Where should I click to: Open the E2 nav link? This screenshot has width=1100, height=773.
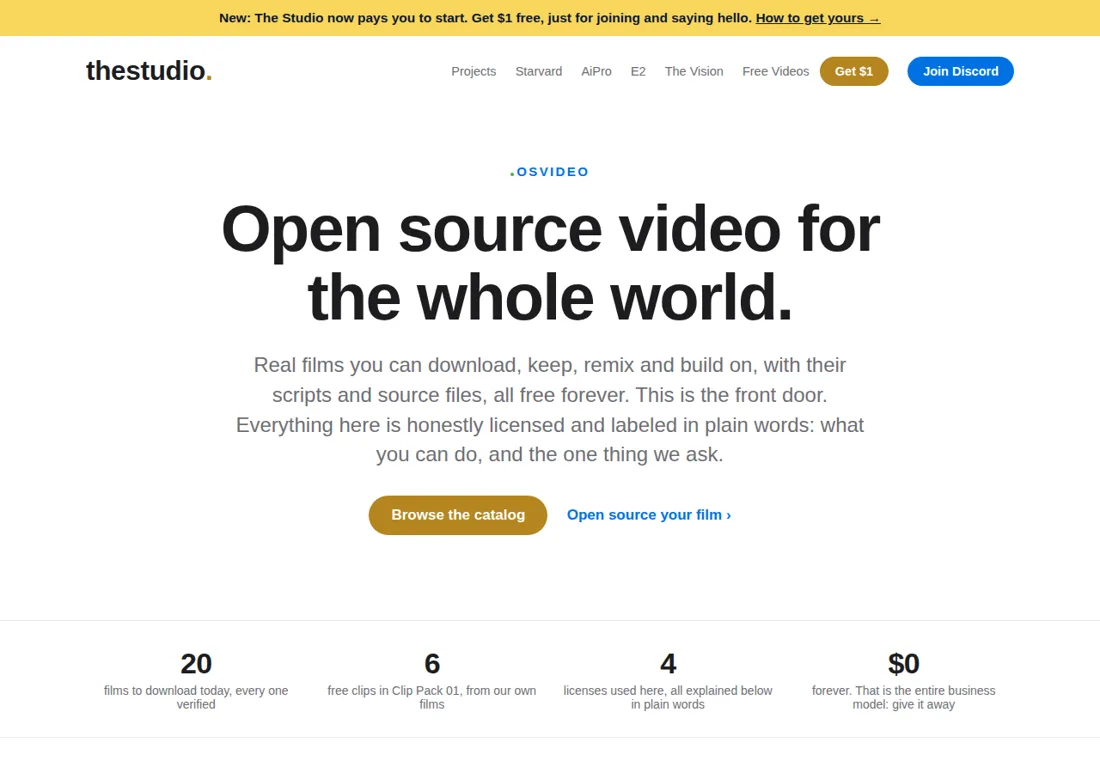638,72
